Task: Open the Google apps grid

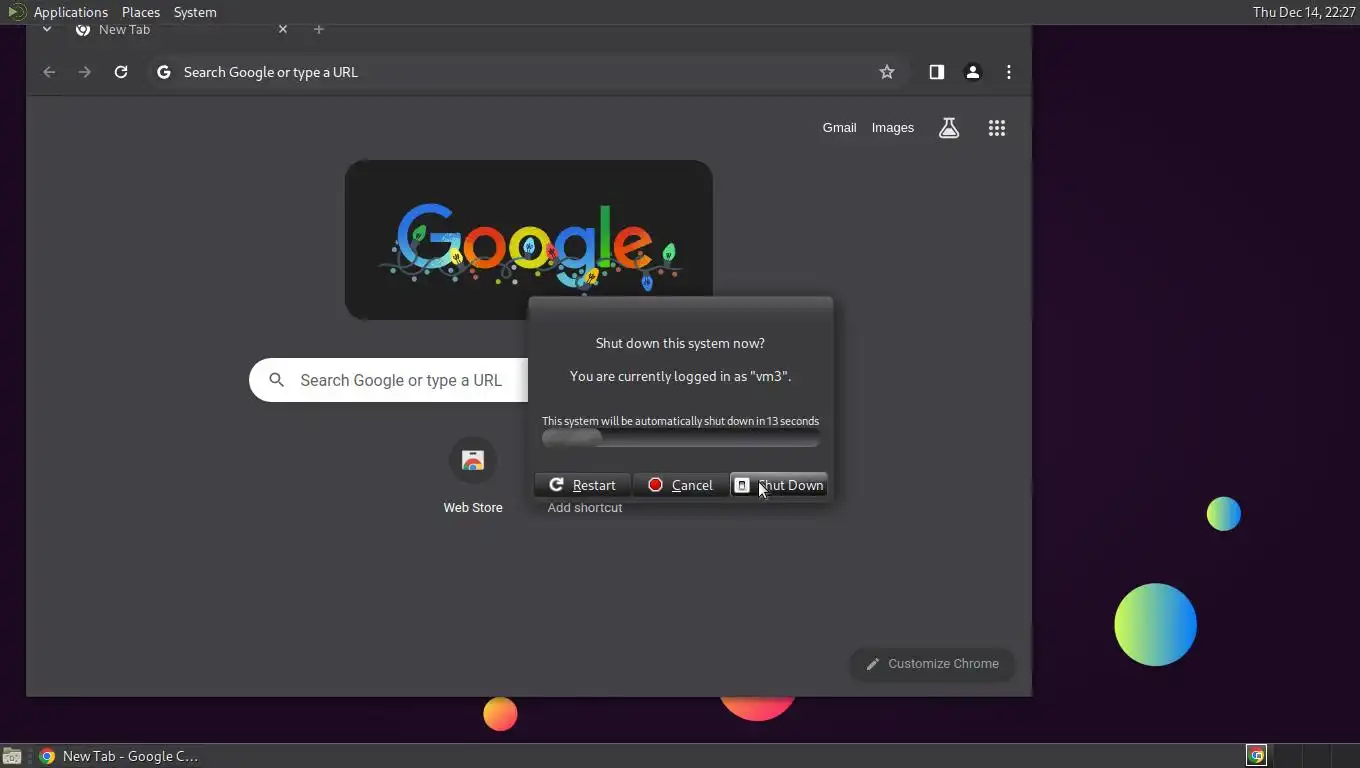Action: click(x=997, y=128)
